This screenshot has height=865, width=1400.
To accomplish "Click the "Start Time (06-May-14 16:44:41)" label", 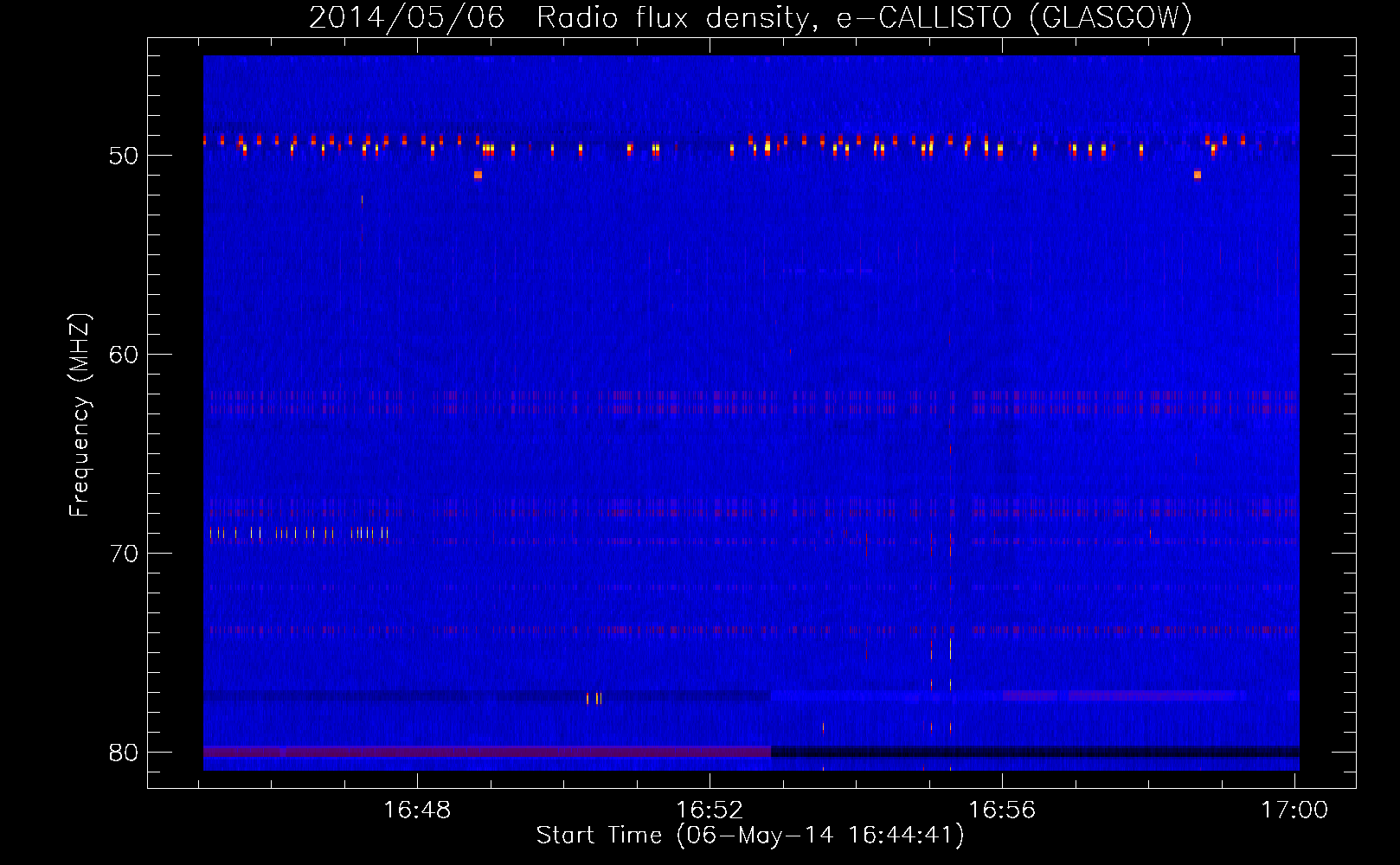I will 750,836.
